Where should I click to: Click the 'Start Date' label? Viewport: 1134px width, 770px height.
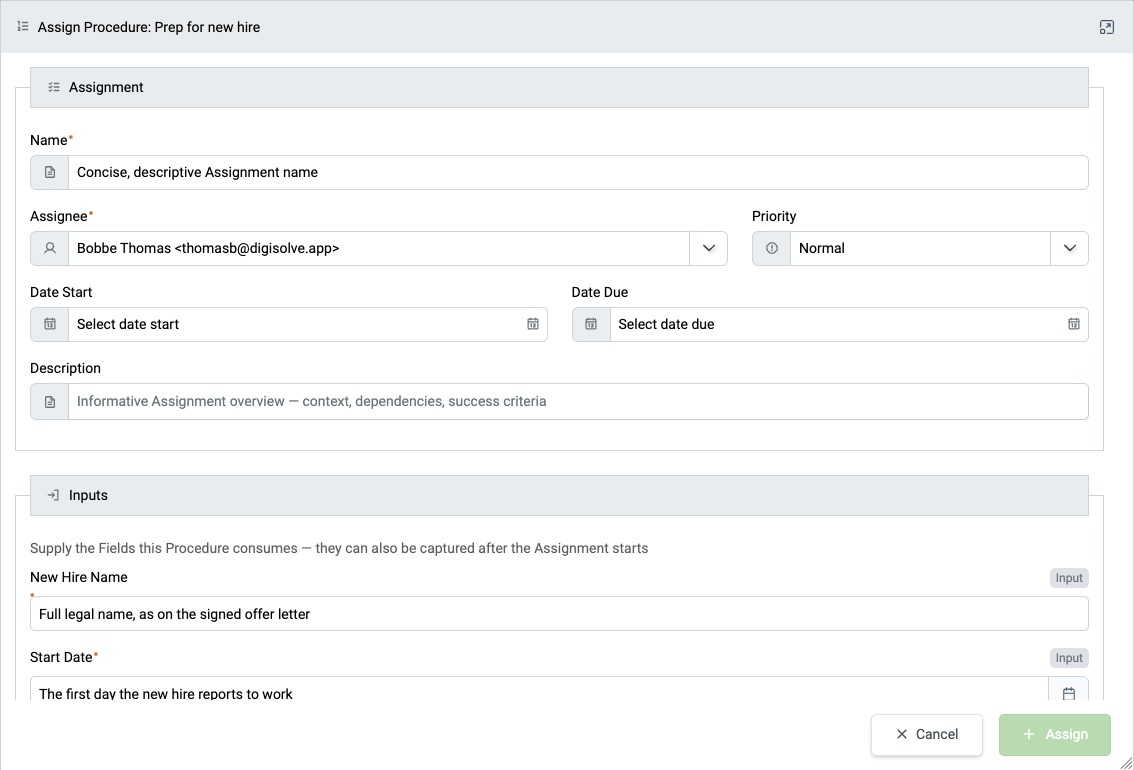61,657
